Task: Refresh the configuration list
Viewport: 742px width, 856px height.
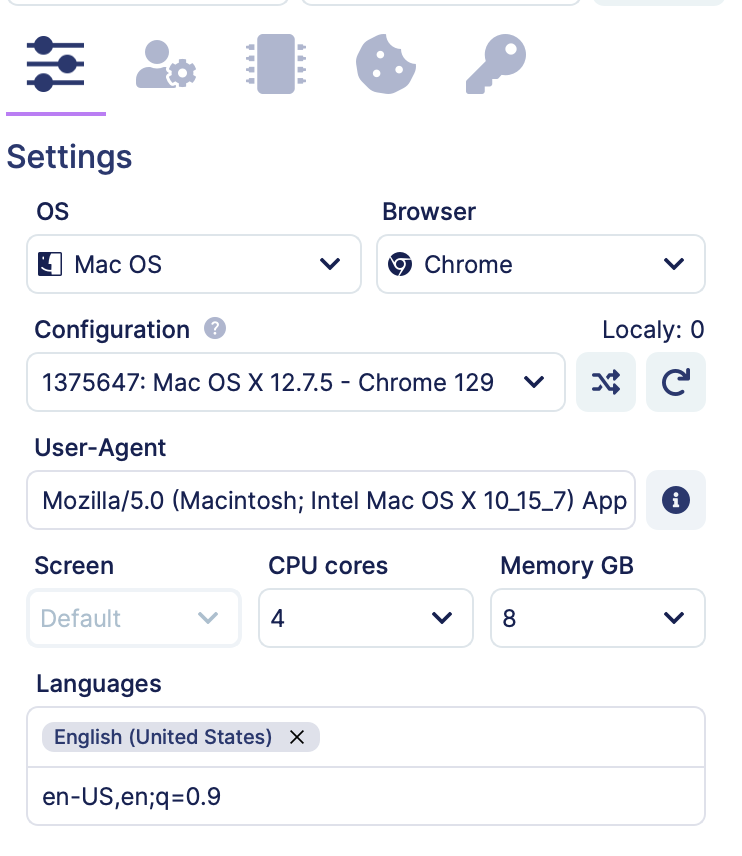Action: coord(675,382)
